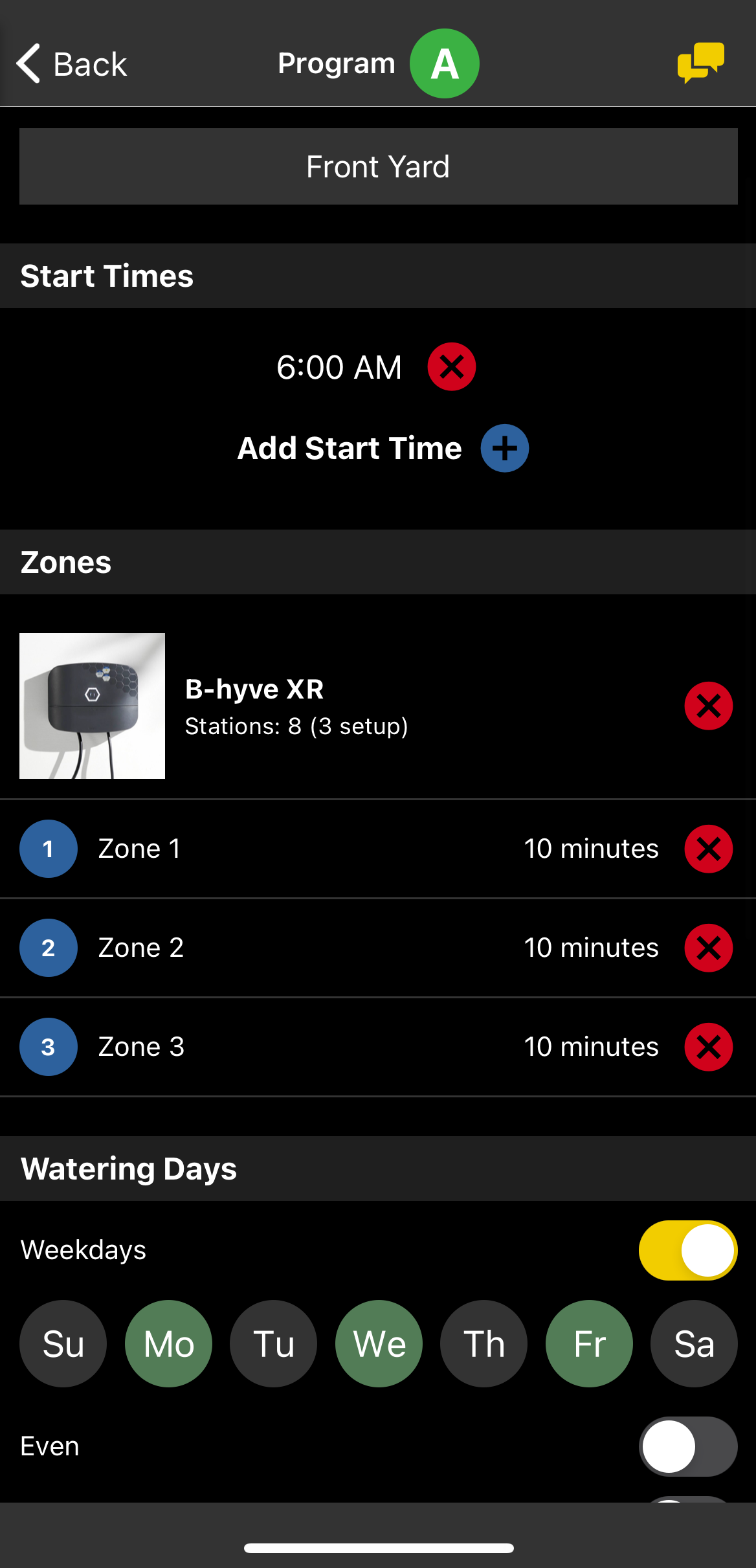Enable the Even days toggle
This screenshot has width=756, height=1568.
(688, 1446)
